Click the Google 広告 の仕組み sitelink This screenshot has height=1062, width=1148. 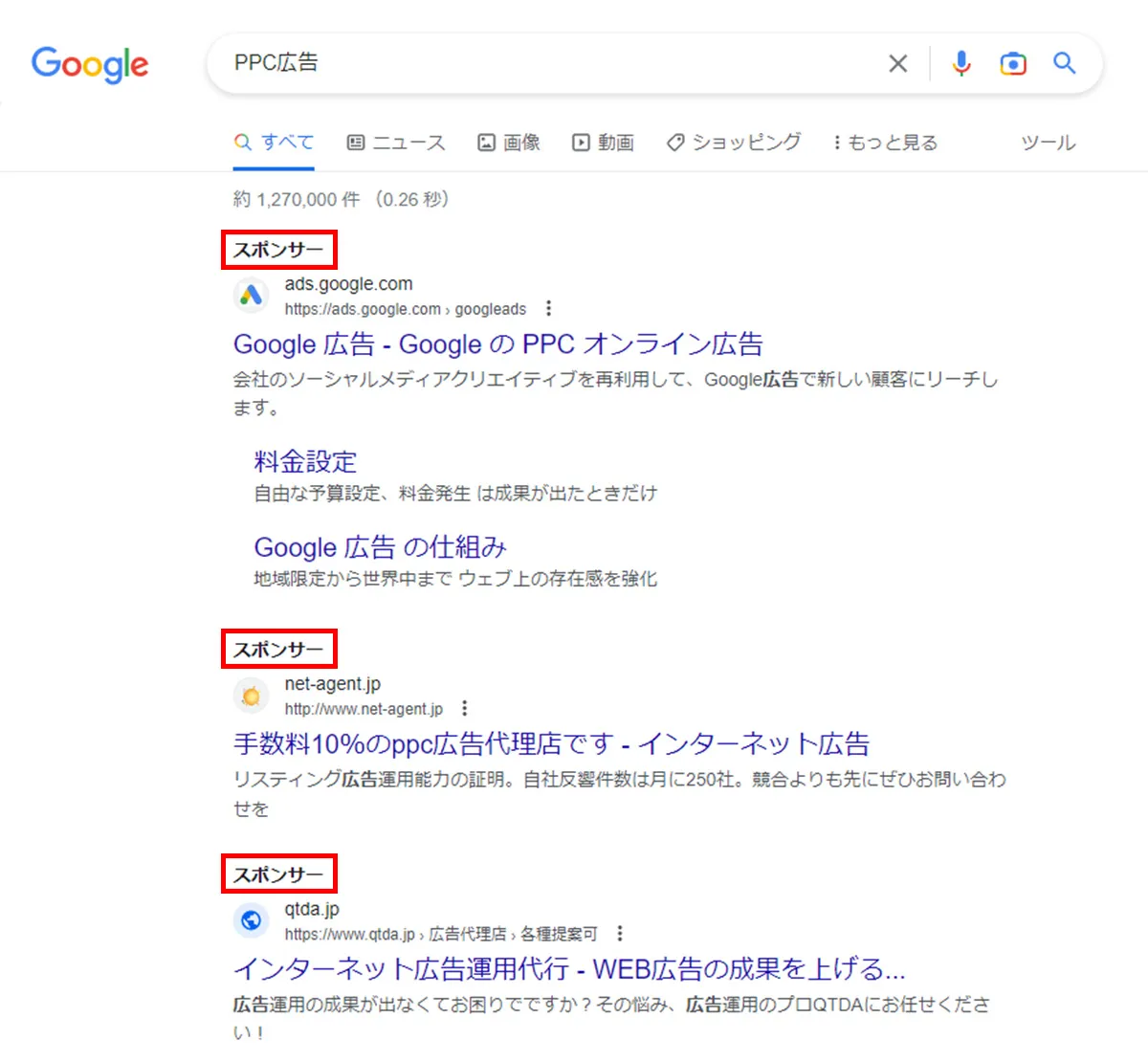pyautogui.click(x=379, y=546)
